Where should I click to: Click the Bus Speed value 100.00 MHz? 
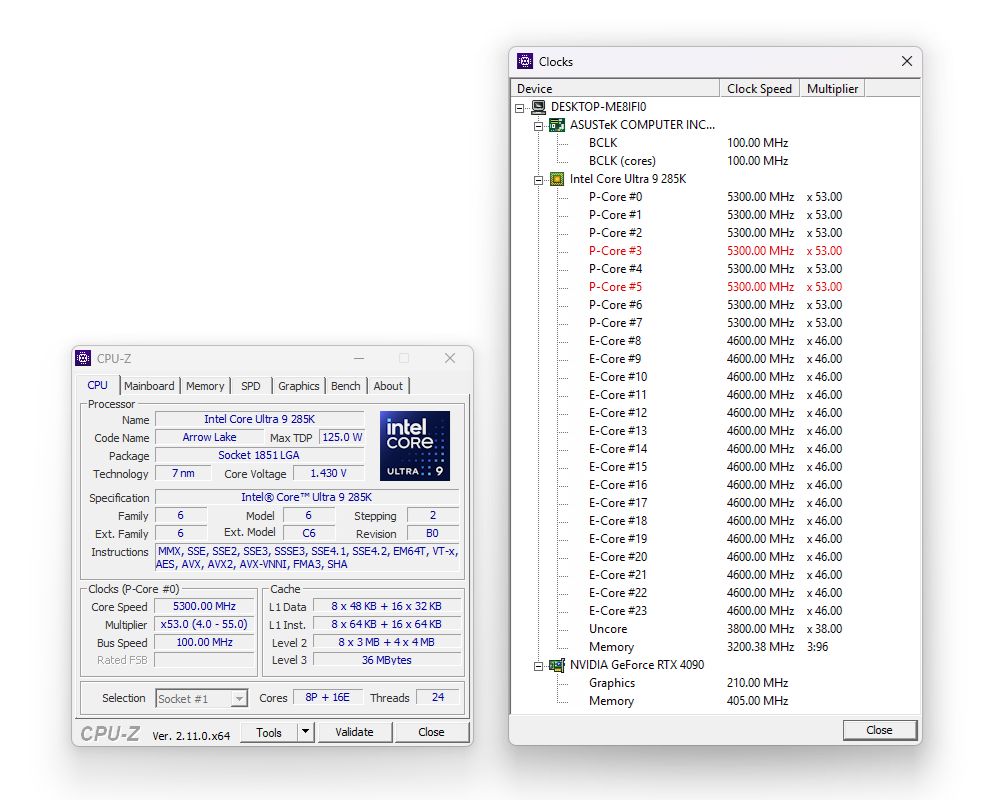click(204, 642)
